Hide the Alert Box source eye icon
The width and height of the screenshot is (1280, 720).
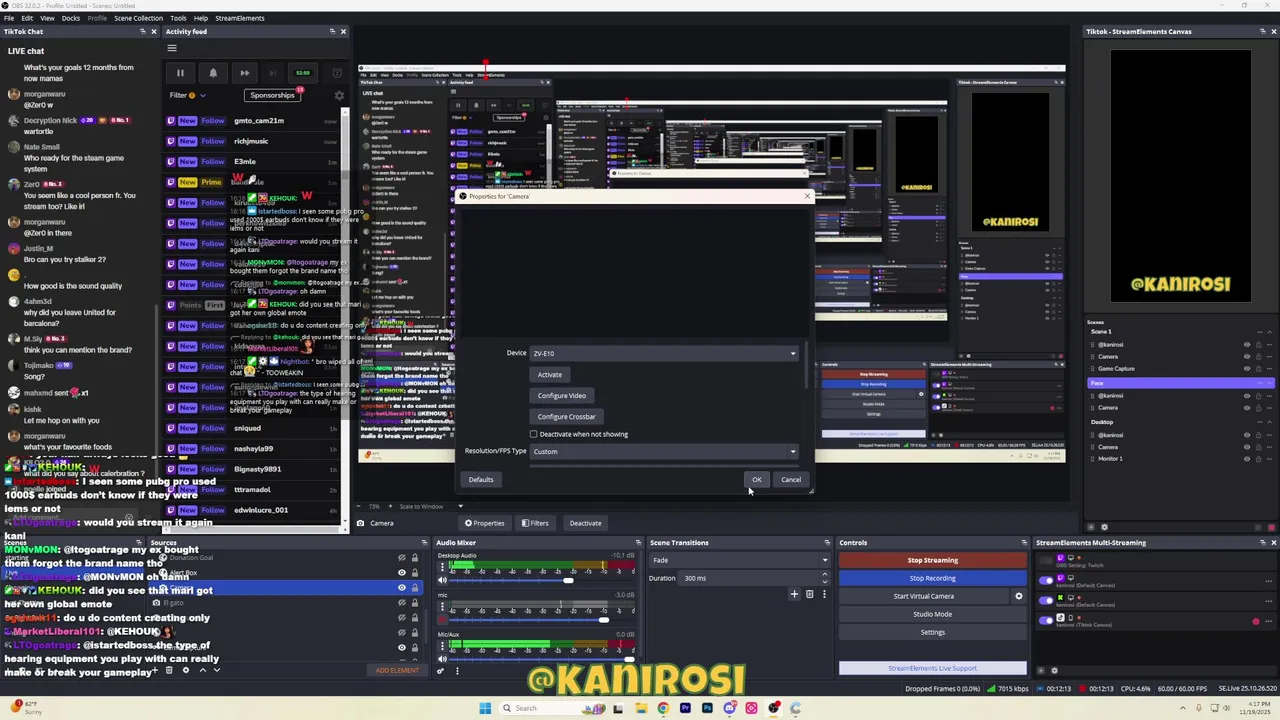(x=402, y=573)
